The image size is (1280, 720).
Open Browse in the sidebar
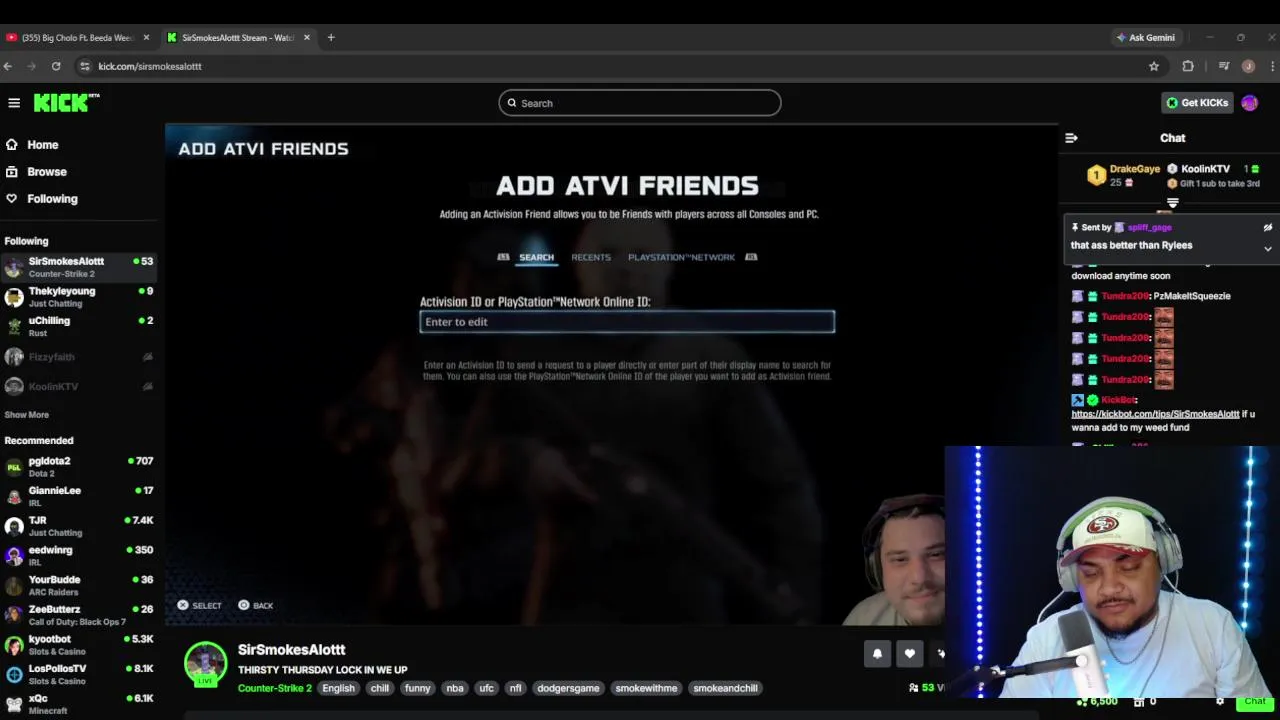(x=46, y=172)
